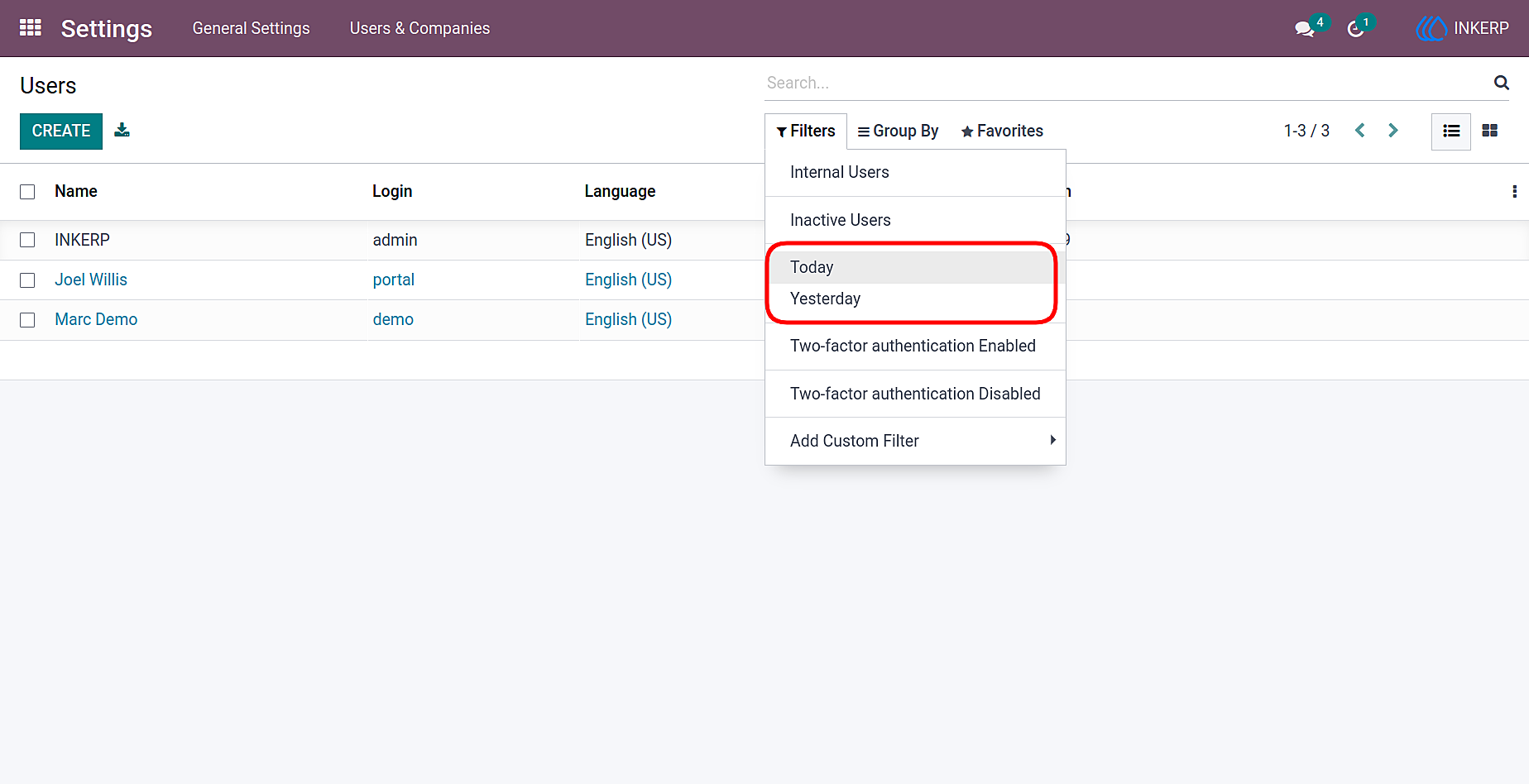1529x784 pixels.
Task: Toggle the Filters dropdown
Action: [806, 131]
